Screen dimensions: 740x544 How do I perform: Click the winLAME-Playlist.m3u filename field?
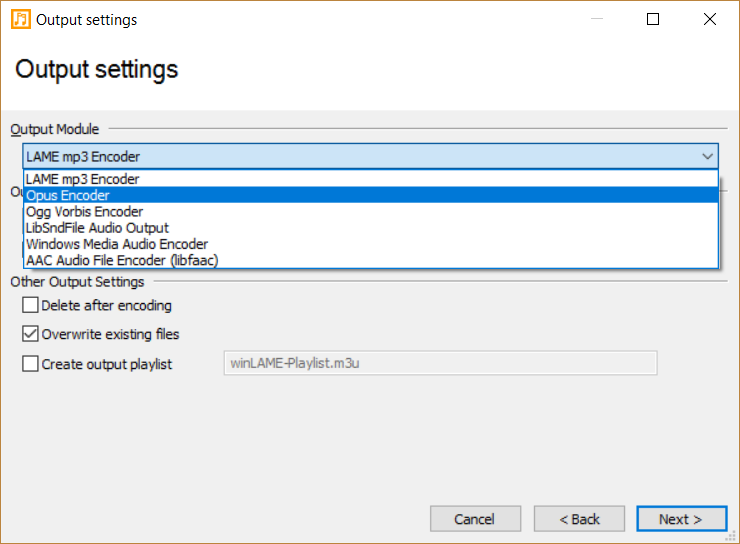click(440, 363)
